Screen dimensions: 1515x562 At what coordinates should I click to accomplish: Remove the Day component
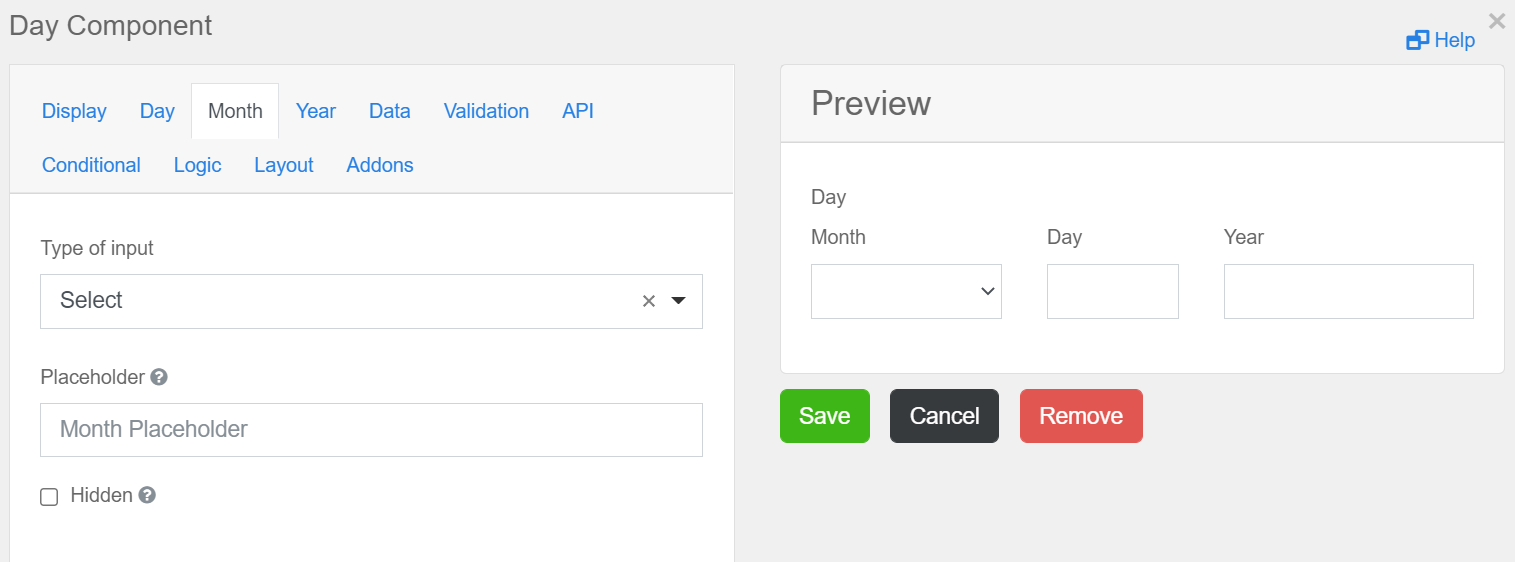pyautogui.click(x=1081, y=416)
